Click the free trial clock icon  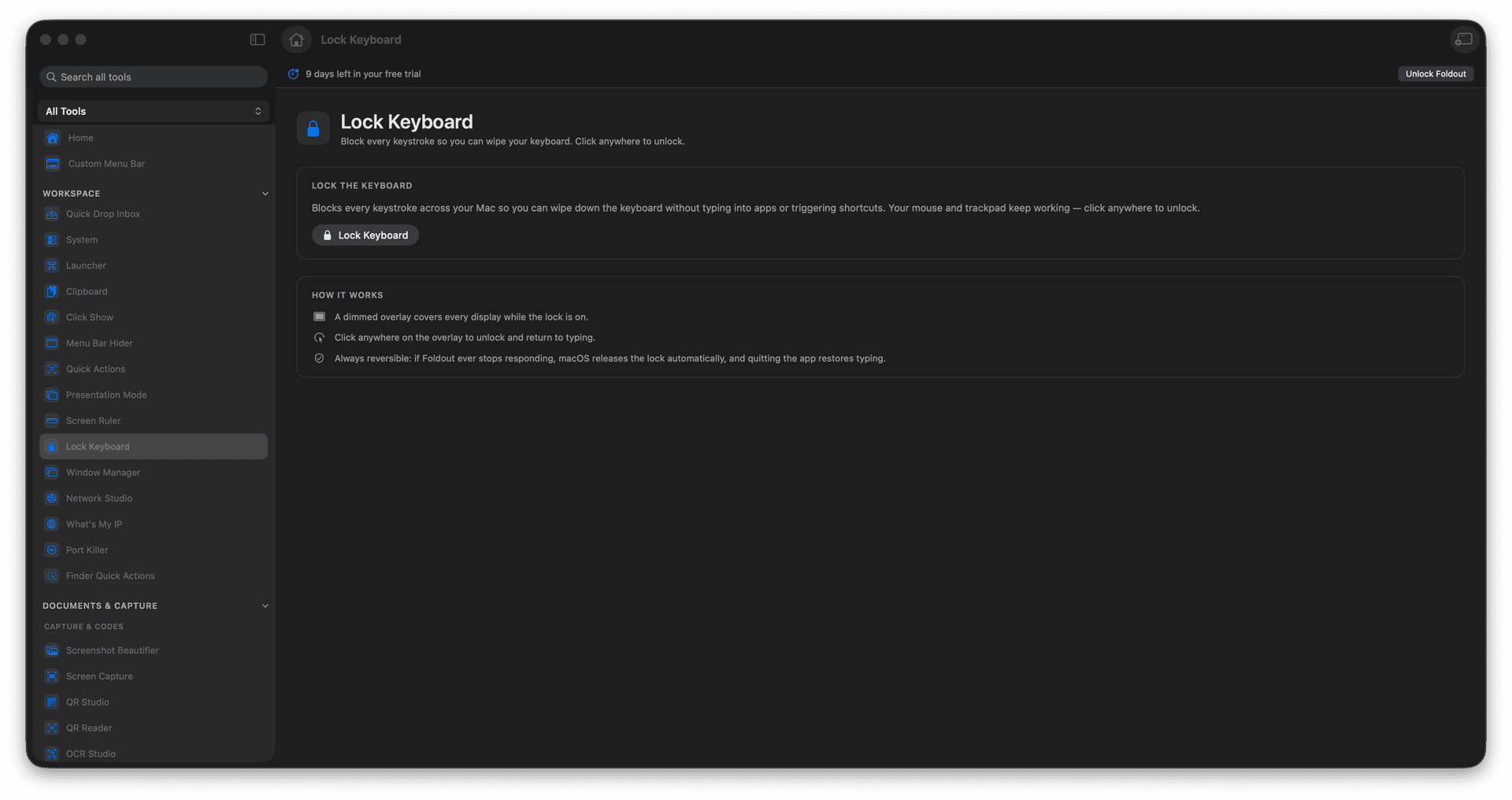pyautogui.click(x=293, y=74)
